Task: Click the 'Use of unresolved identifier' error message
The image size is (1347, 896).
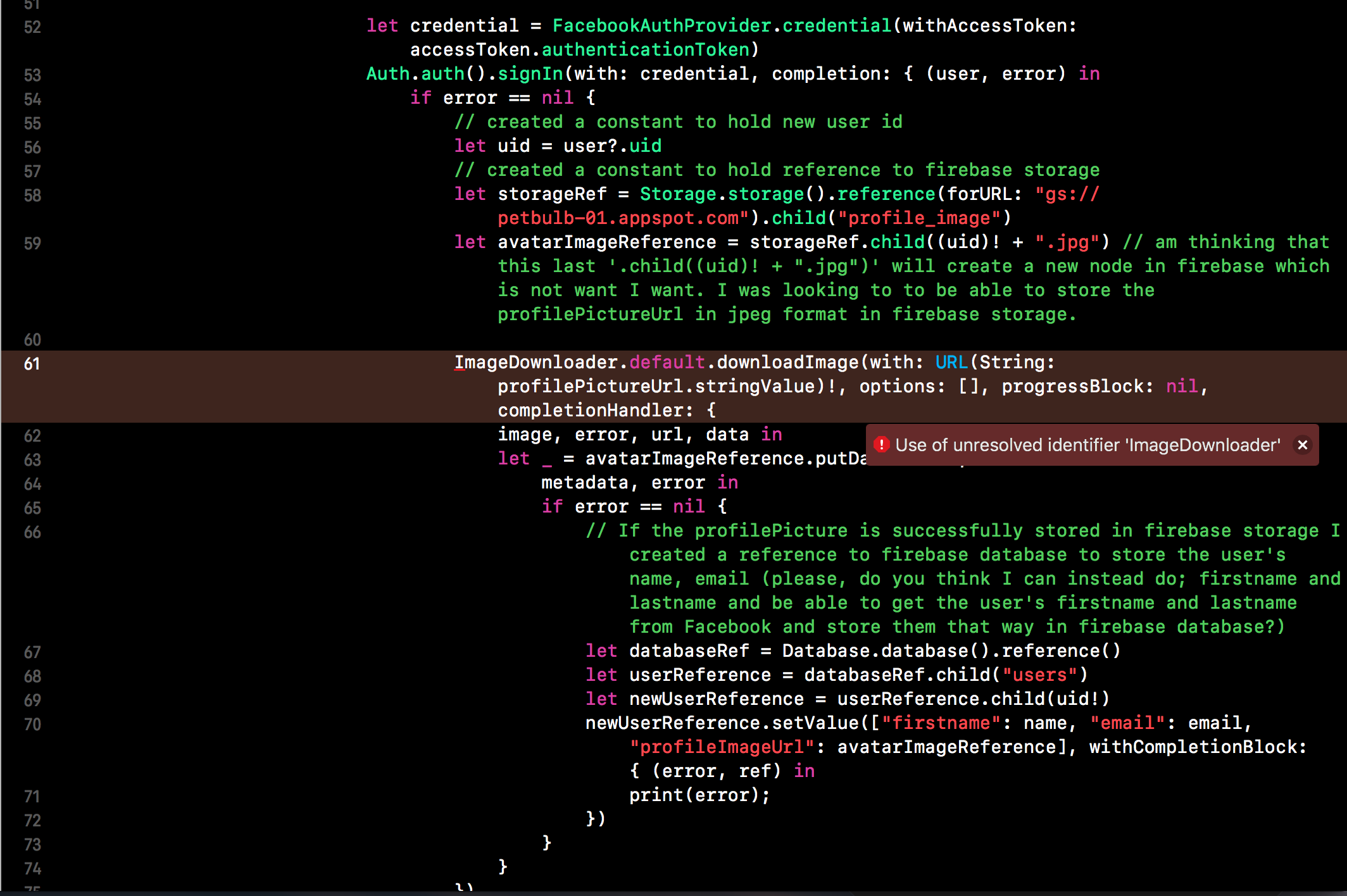Action: pos(1087,445)
